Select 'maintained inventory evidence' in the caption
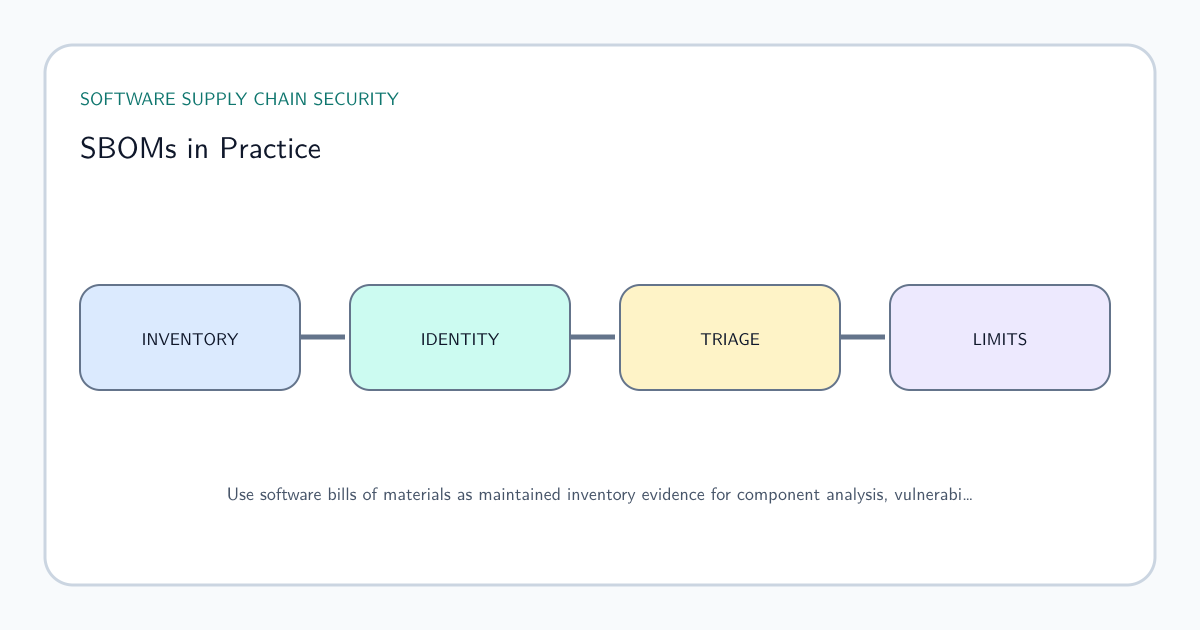The image size is (1200, 630). [x=581, y=494]
